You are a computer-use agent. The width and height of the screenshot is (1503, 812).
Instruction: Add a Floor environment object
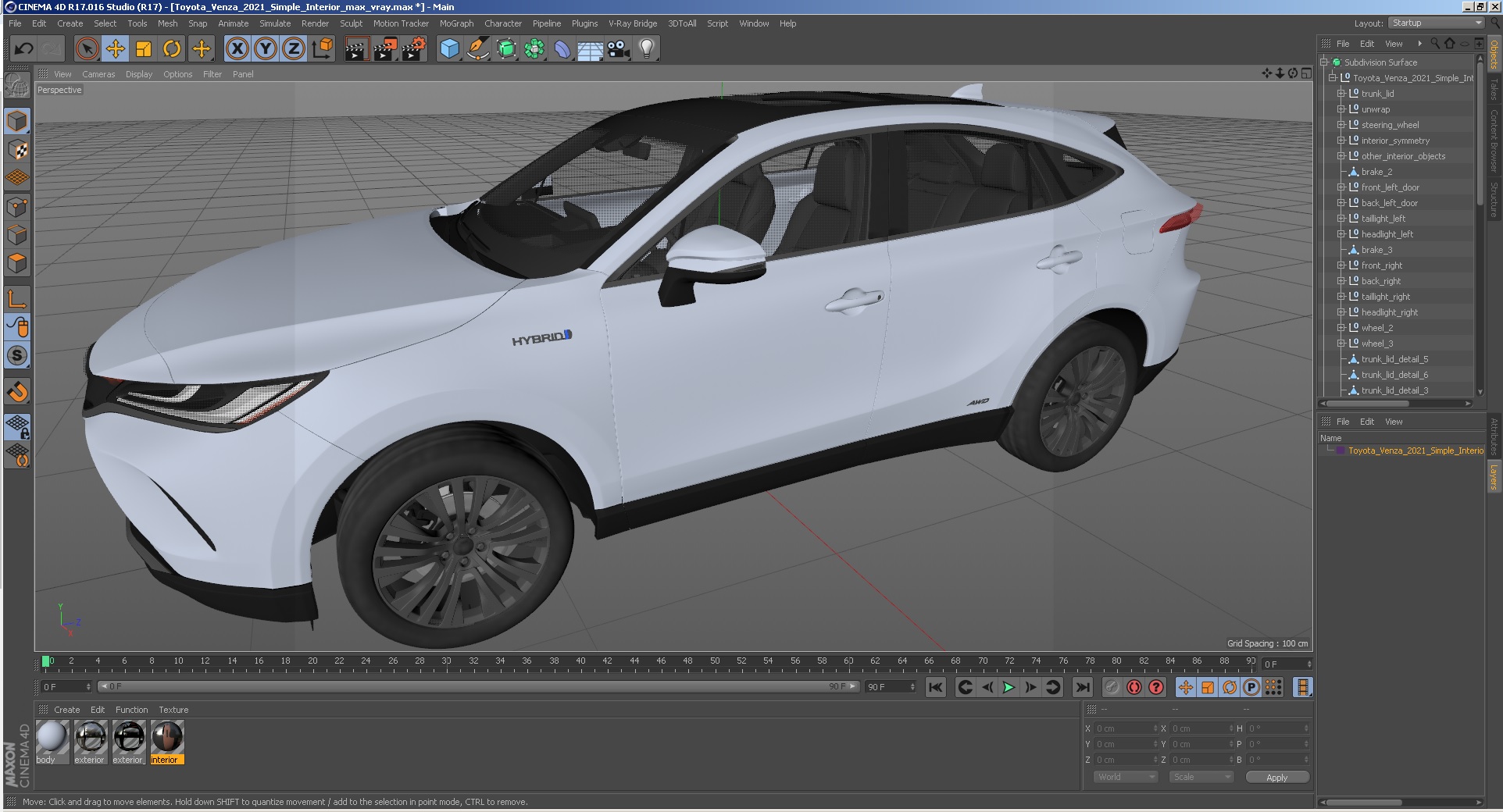(x=590, y=49)
